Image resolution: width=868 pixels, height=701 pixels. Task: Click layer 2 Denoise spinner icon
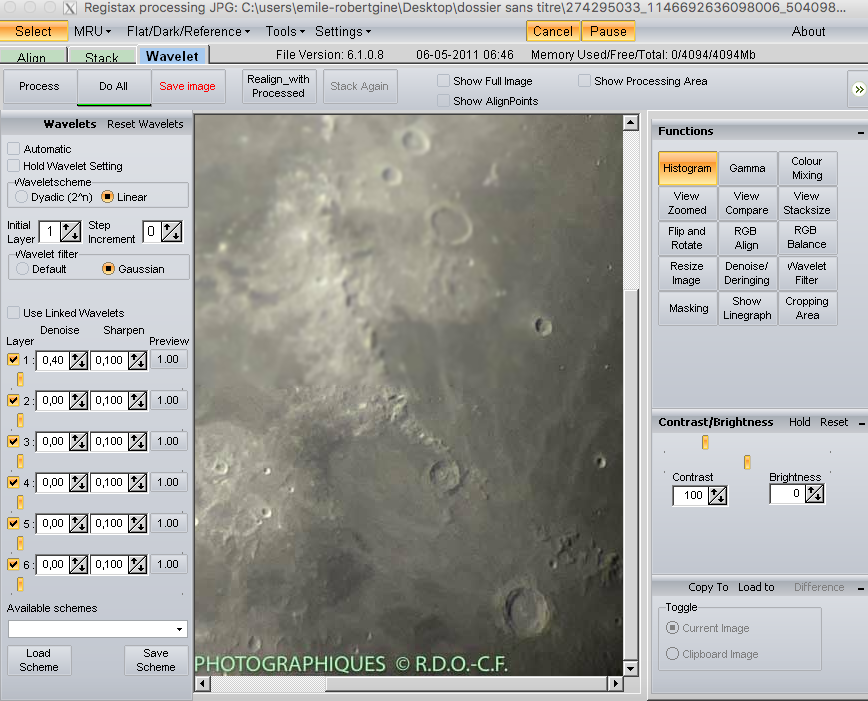(79, 400)
